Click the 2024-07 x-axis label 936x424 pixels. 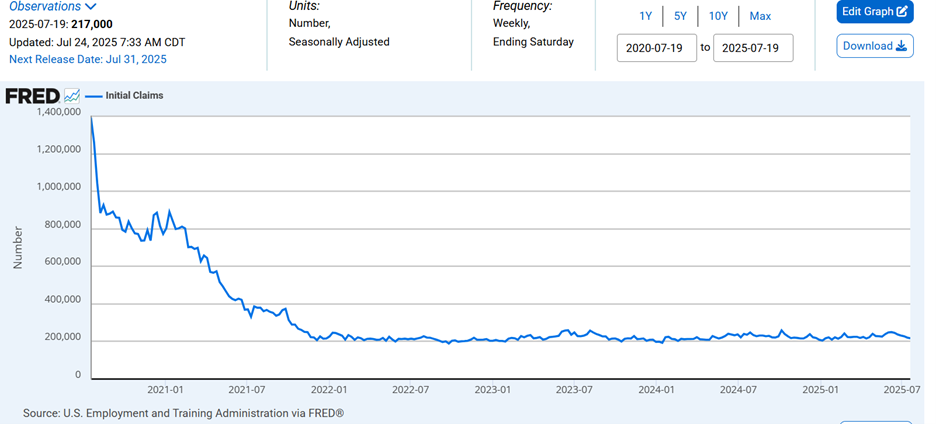point(738,390)
